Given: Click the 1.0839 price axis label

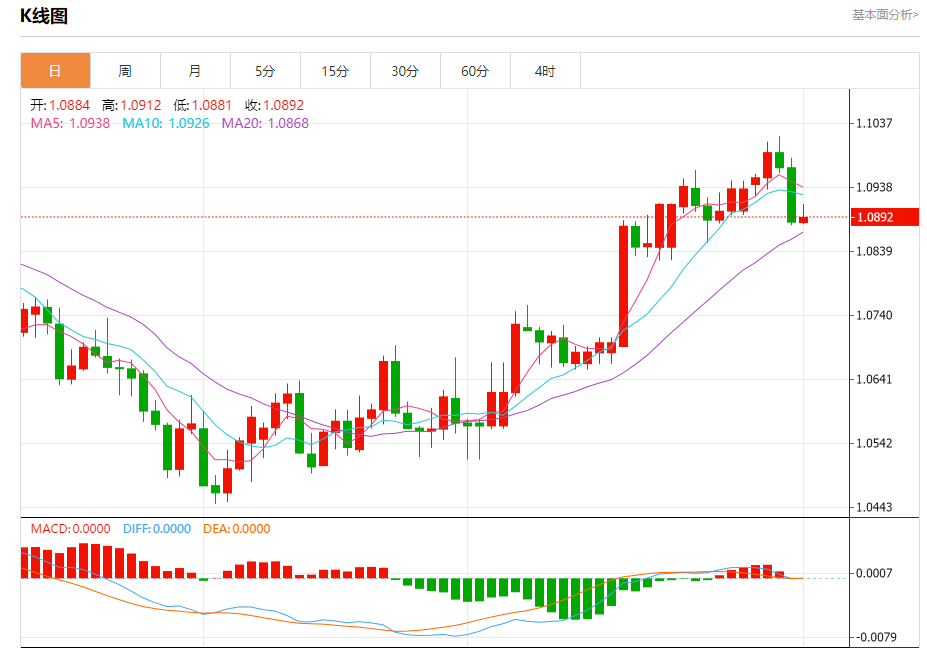Looking at the screenshot, I should pos(874,251).
